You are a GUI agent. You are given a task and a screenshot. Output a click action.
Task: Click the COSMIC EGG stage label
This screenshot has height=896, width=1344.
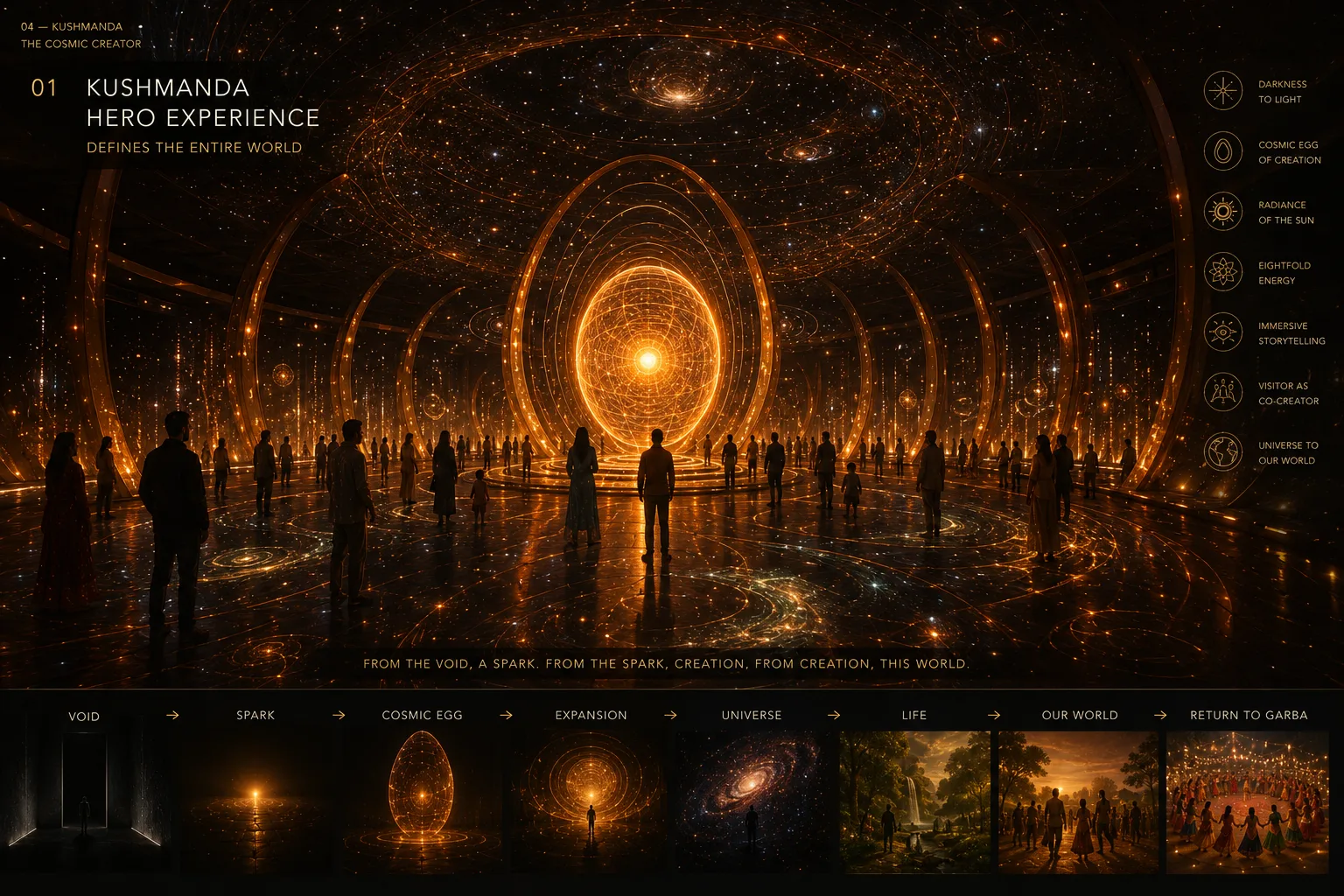(422, 715)
